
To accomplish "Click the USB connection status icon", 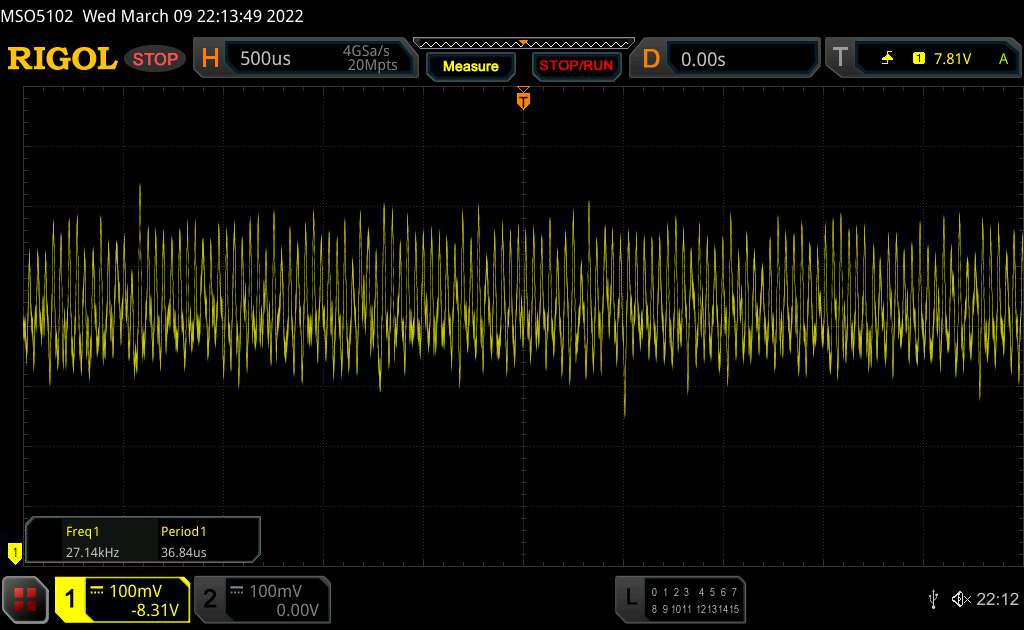I will coord(933,599).
